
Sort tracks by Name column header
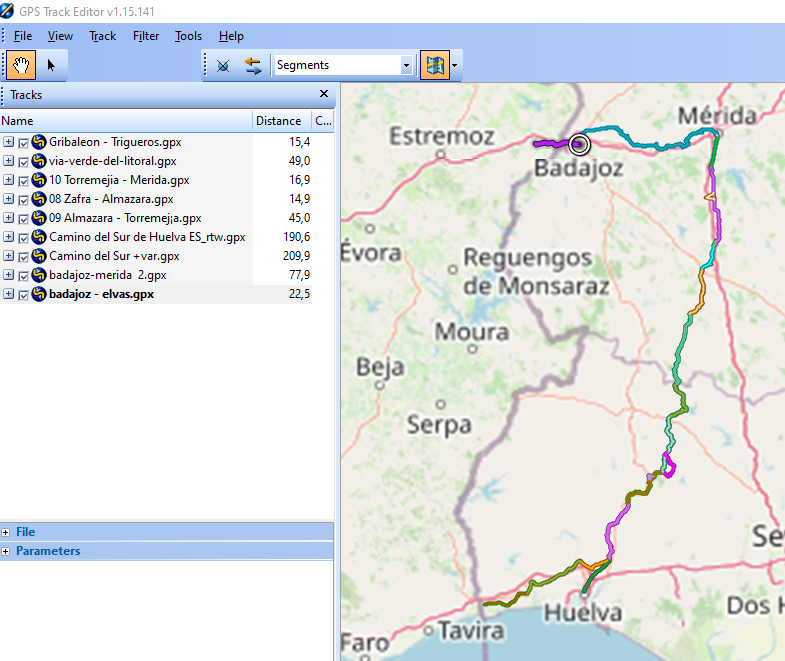tap(126, 121)
